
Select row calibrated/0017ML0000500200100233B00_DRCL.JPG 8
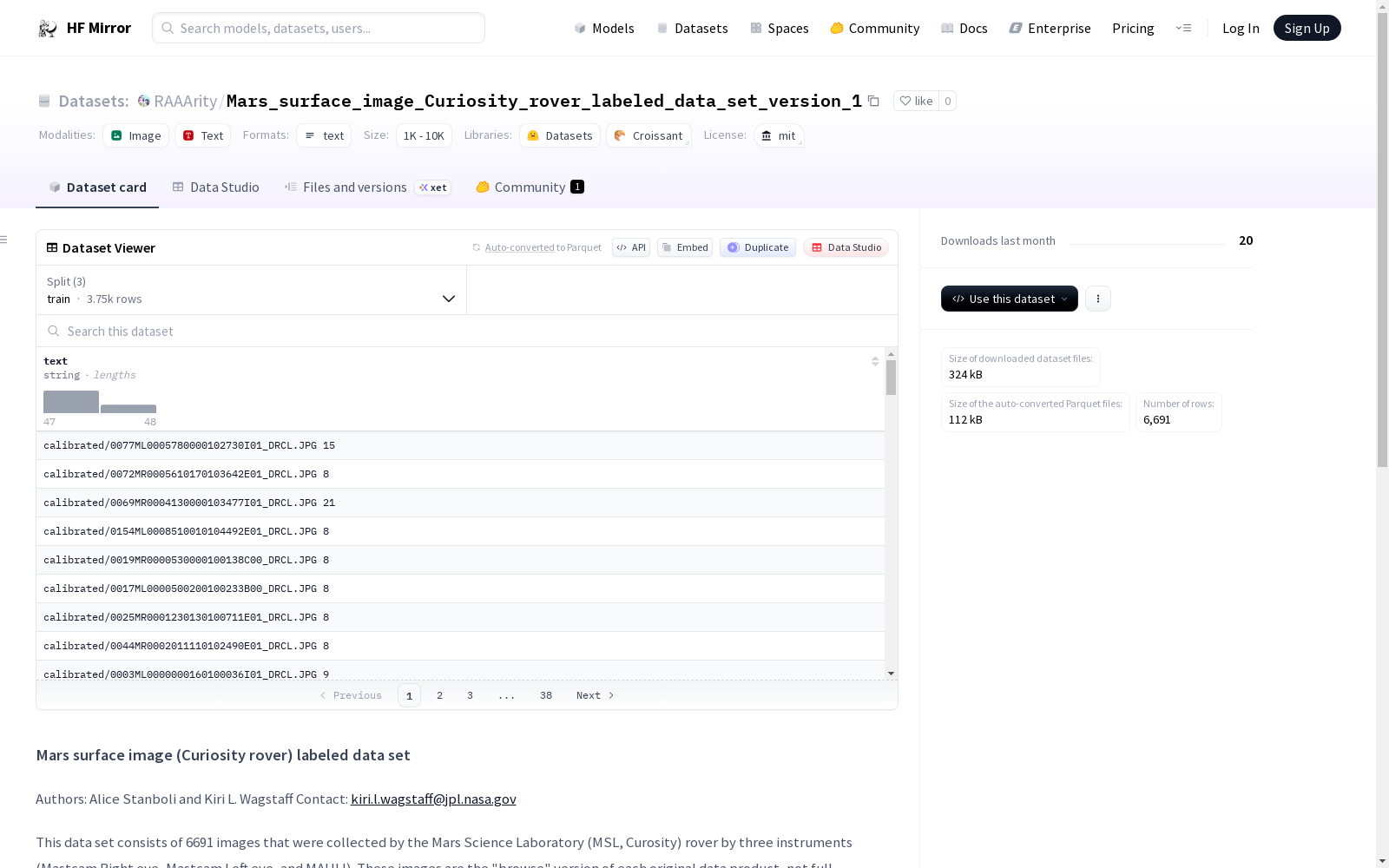click(x=460, y=589)
